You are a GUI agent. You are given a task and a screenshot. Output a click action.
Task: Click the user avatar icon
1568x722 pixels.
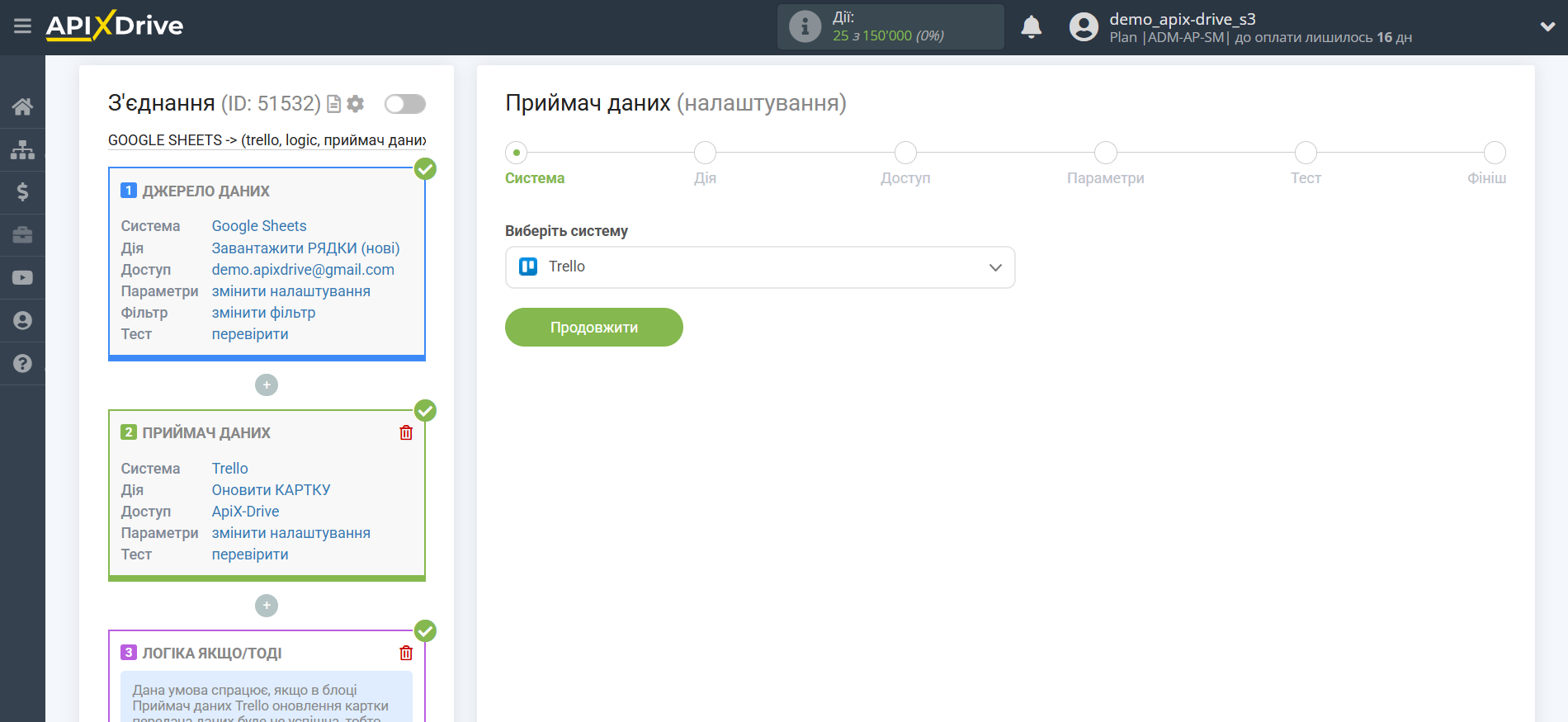(1084, 27)
